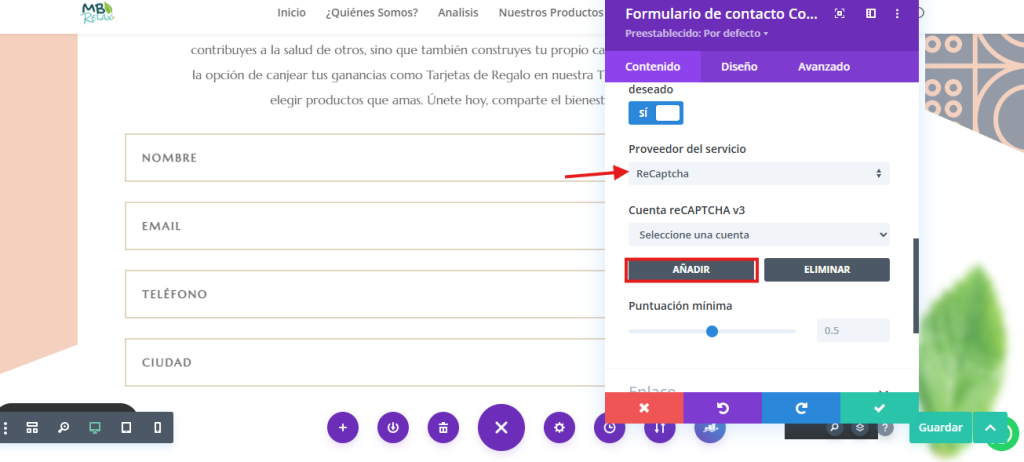The height and width of the screenshot is (462, 1024).
Task: Click the AÑADIR account button
Action: point(691,270)
